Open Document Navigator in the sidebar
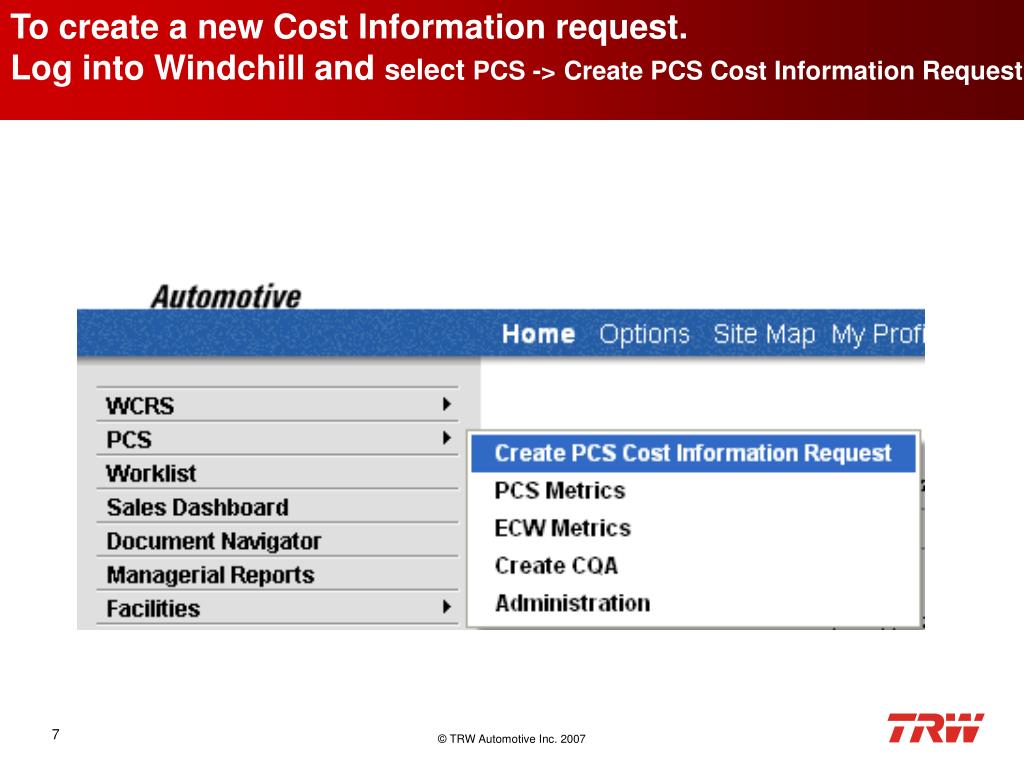The width and height of the screenshot is (1024, 768). (278, 541)
